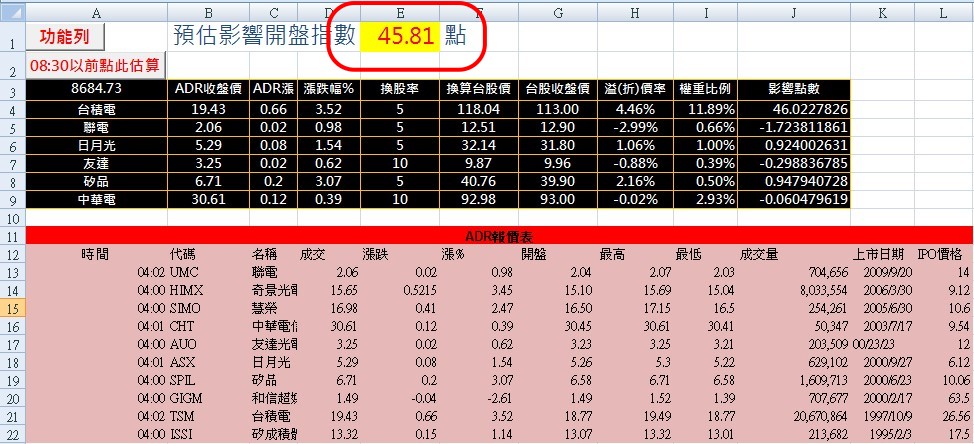Select the 台股收盤價 header cell
974x444 pixels.
557,89
